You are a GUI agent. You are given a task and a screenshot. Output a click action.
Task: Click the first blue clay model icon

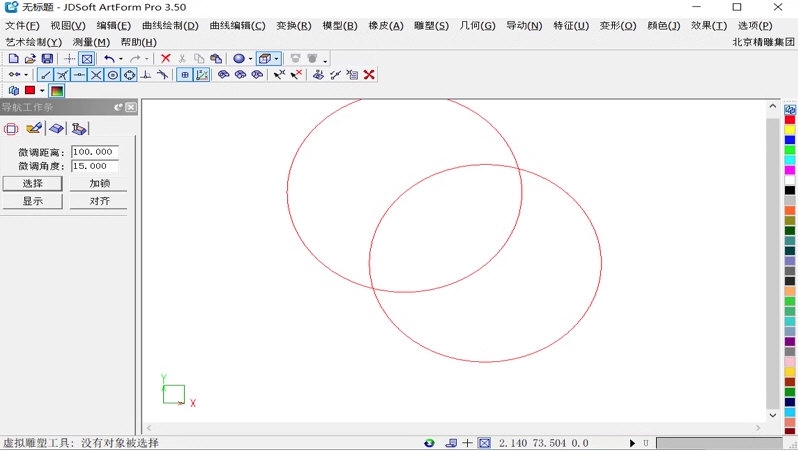pos(223,75)
